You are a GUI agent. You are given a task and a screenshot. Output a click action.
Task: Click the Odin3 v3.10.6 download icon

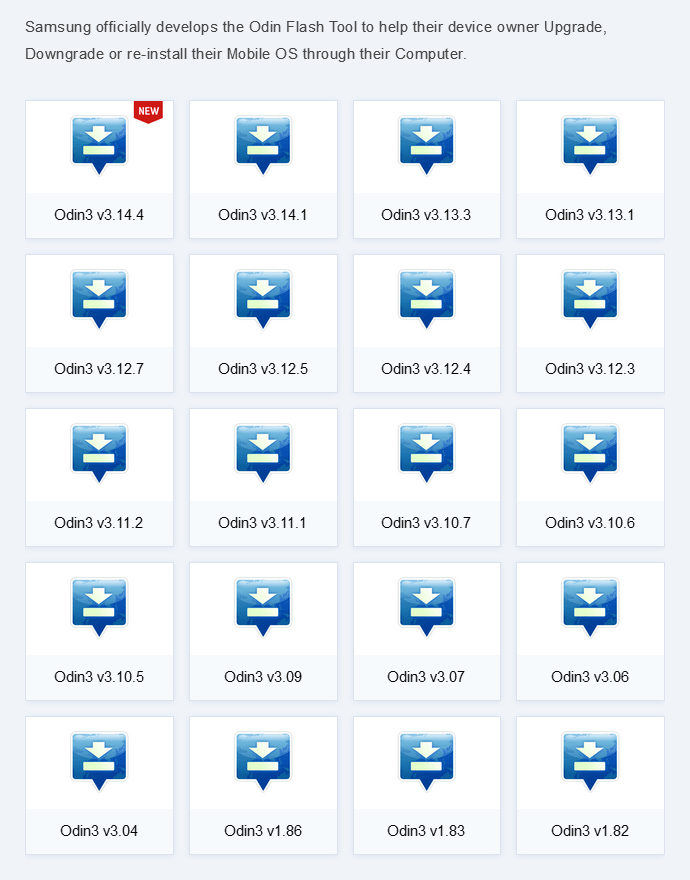590,453
